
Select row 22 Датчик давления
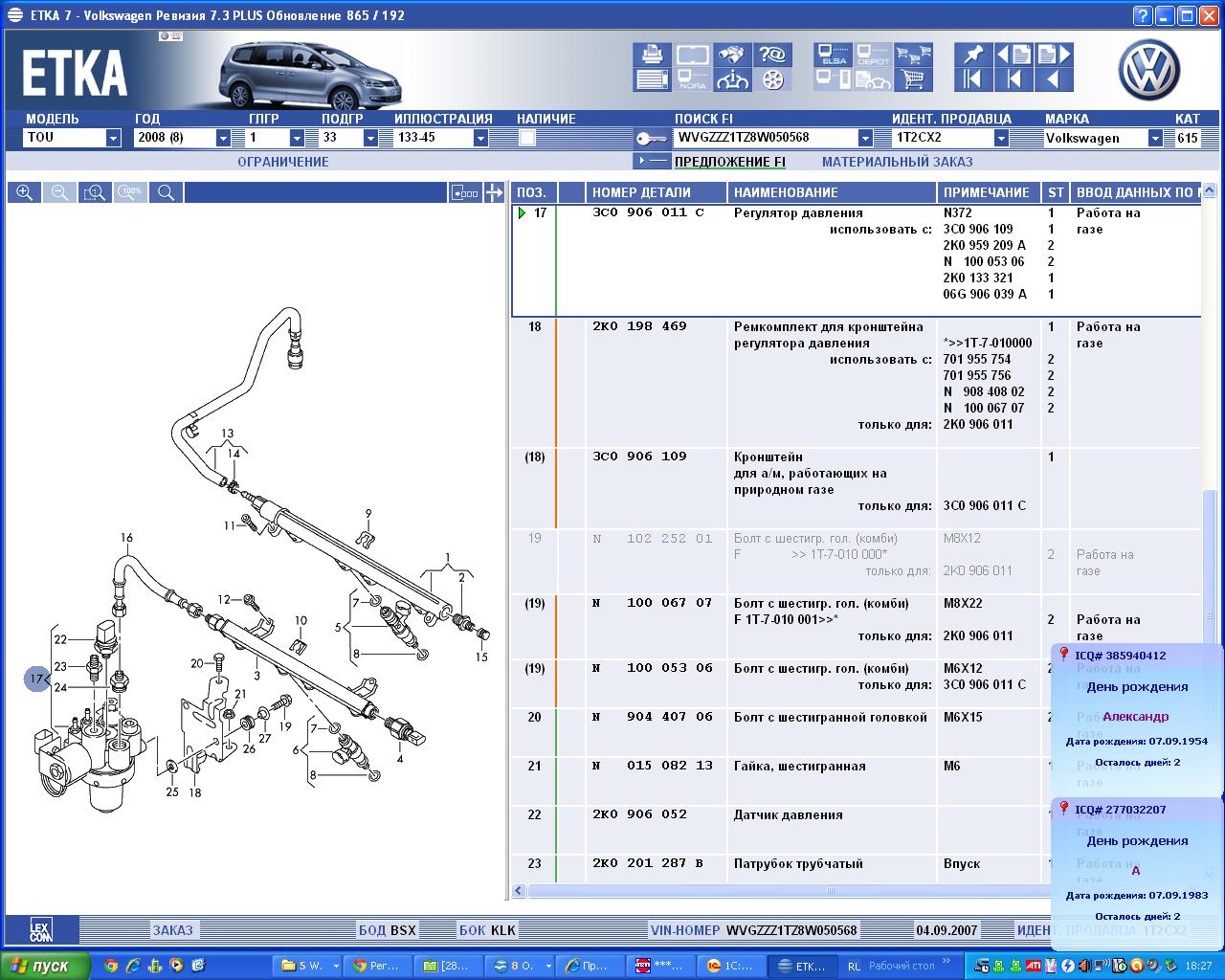[x=781, y=830]
